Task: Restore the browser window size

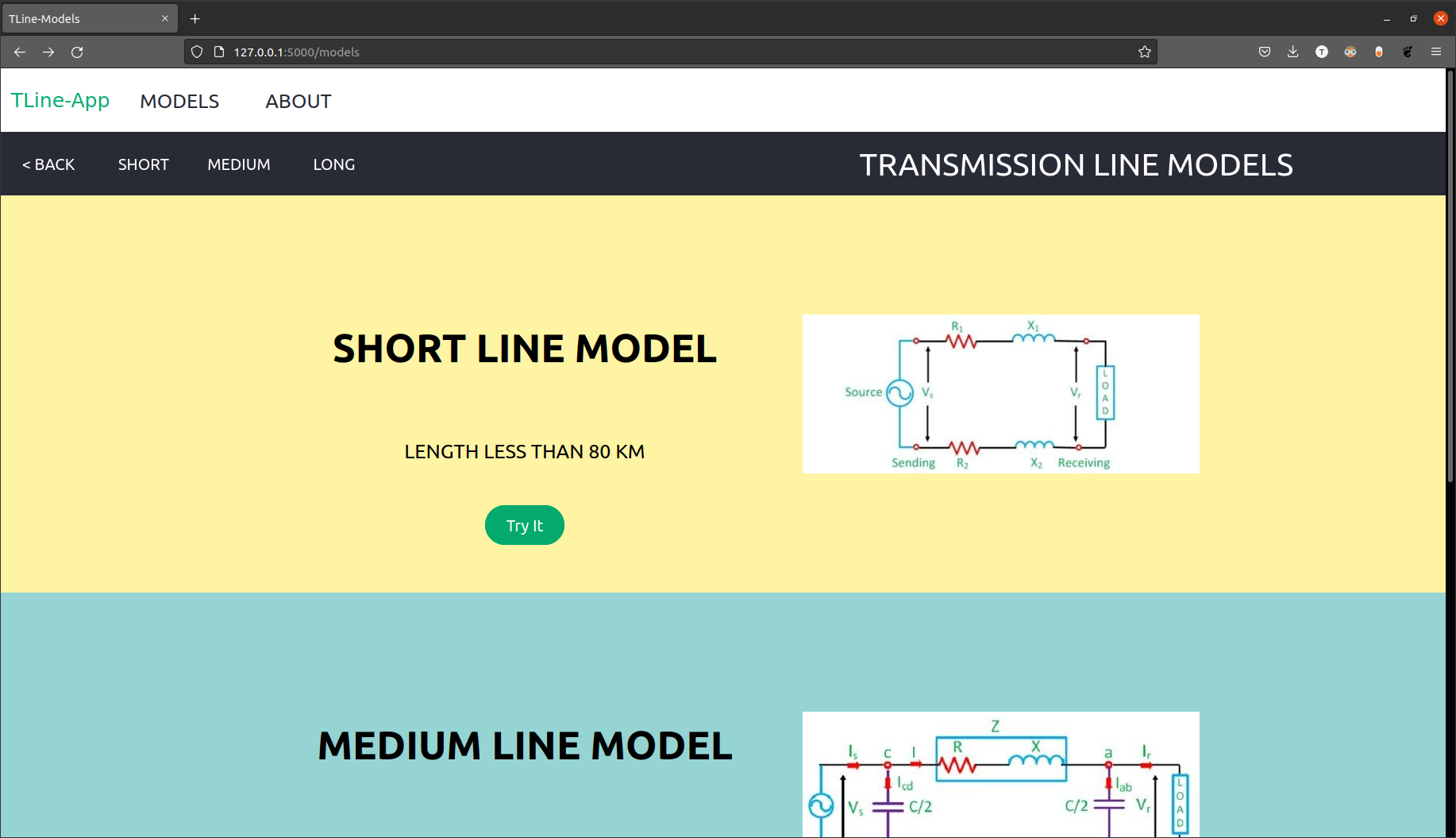Action: tap(1413, 18)
